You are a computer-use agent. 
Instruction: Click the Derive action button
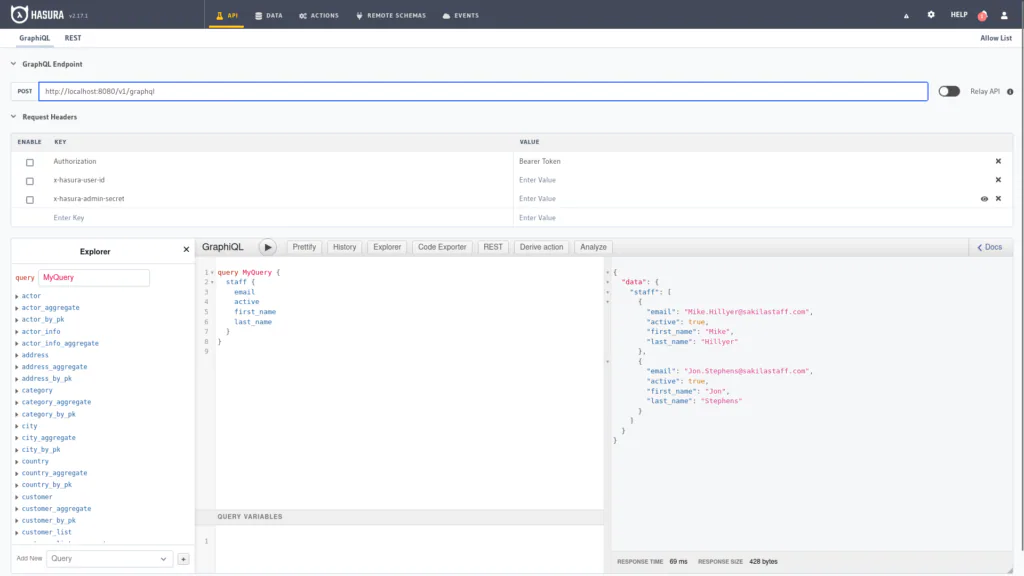click(541, 248)
